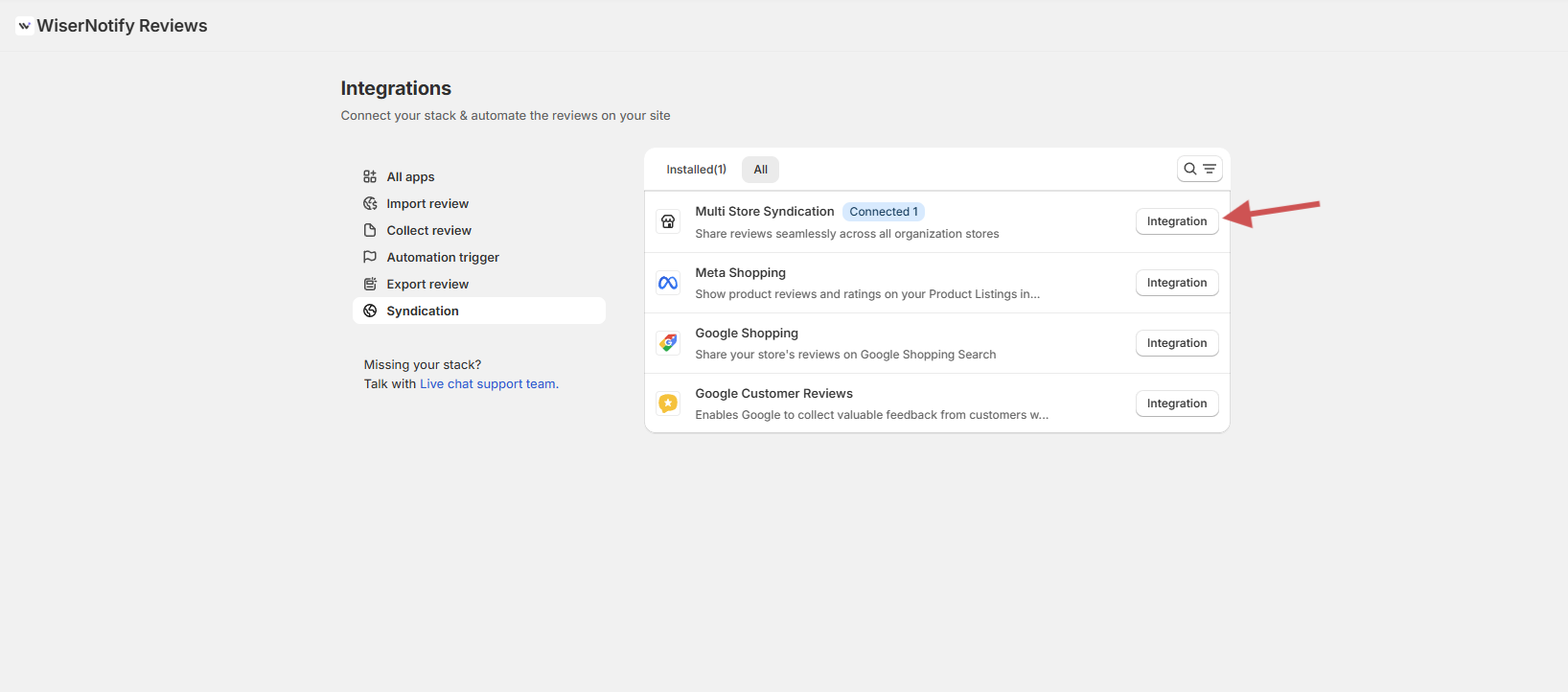Click the Export review icon
The height and width of the screenshot is (692, 1568).
[x=370, y=284]
